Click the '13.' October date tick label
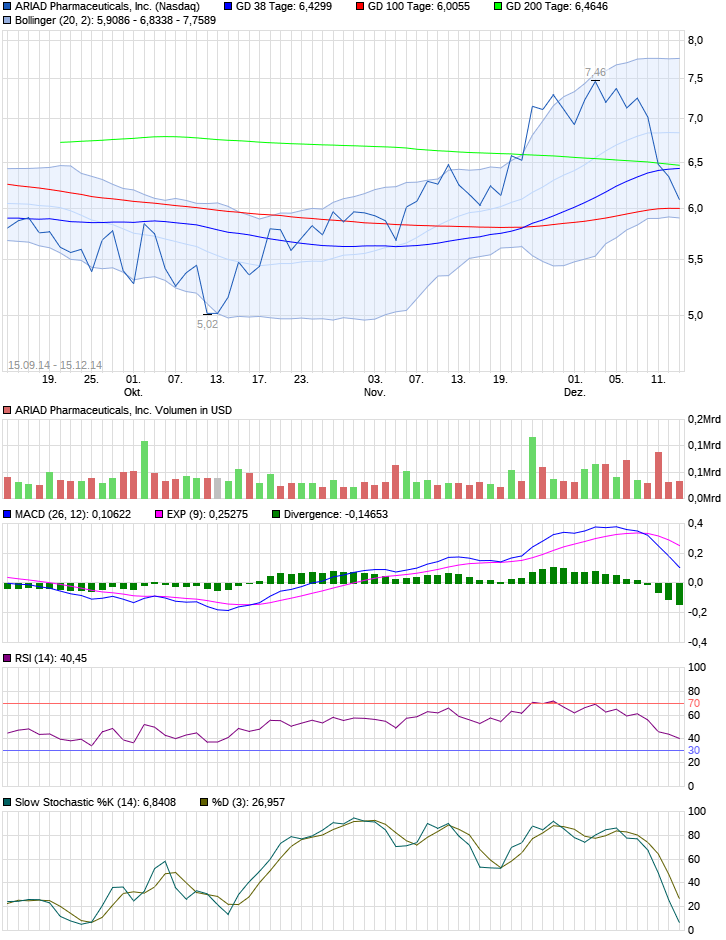Screen dimensions: 726x940 [x=217, y=379]
